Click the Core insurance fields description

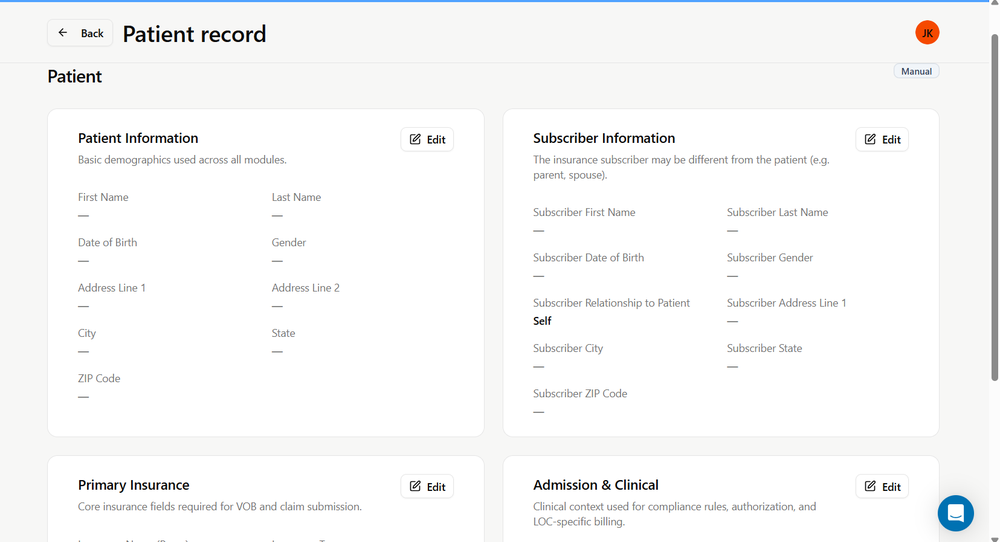tap(219, 506)
